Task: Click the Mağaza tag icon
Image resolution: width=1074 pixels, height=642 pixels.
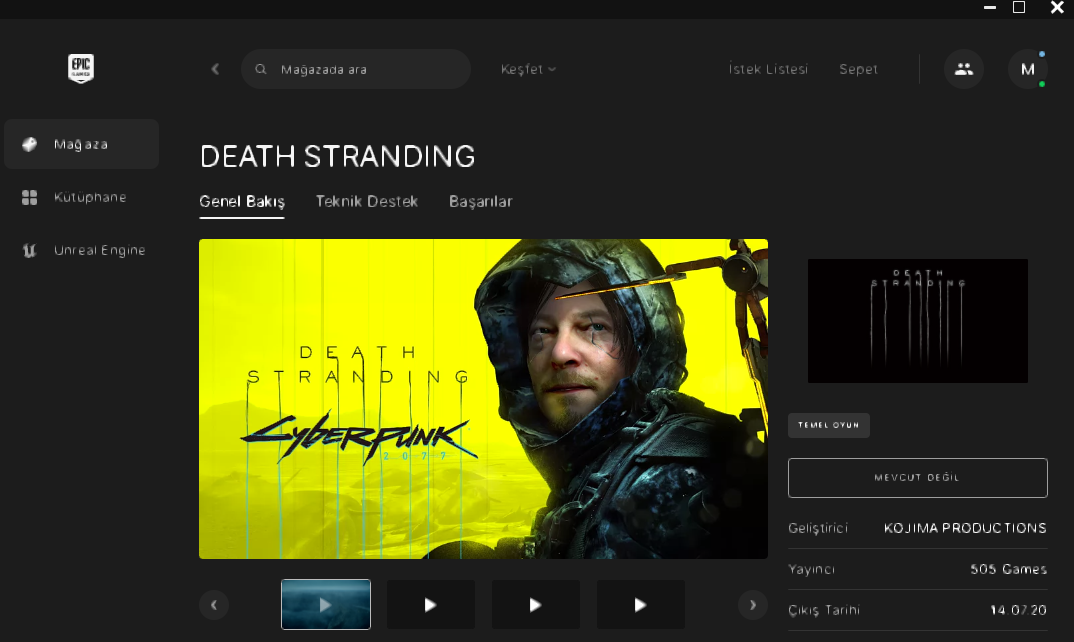Action: point(29,144)
